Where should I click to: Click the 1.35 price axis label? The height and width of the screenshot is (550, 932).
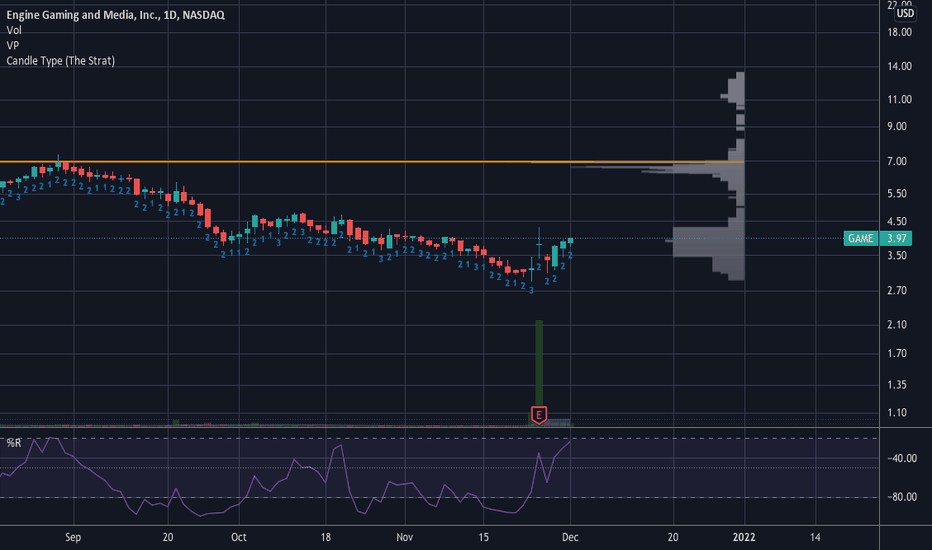pos(897,385)
